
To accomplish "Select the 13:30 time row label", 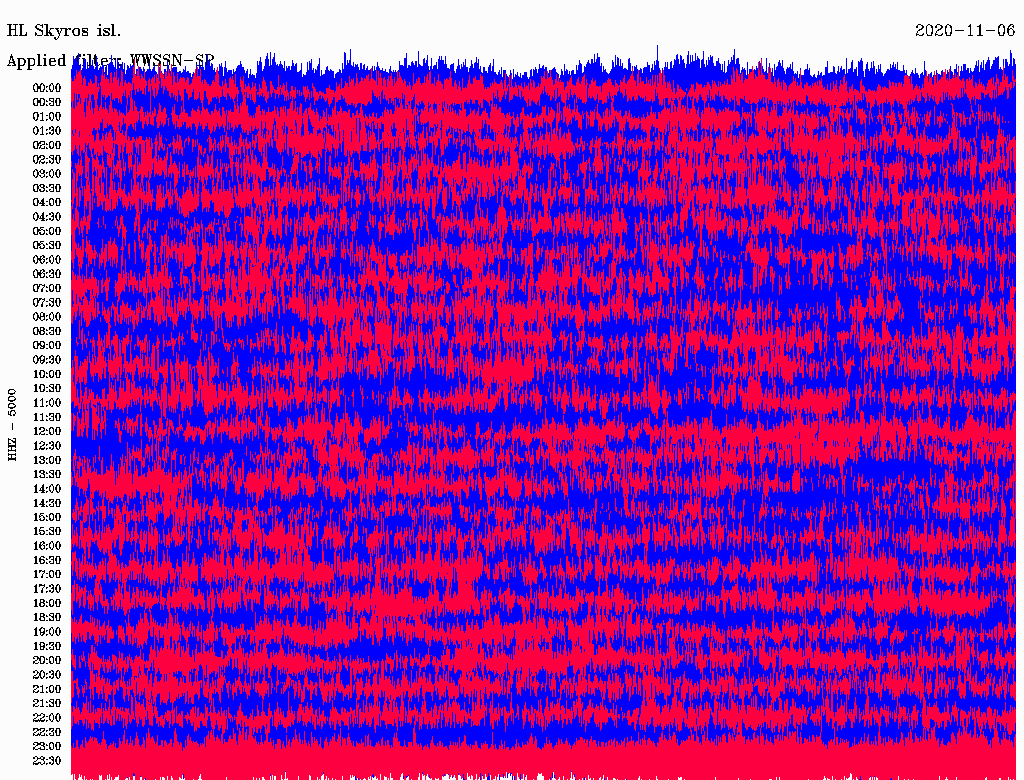I will [47, 475].
